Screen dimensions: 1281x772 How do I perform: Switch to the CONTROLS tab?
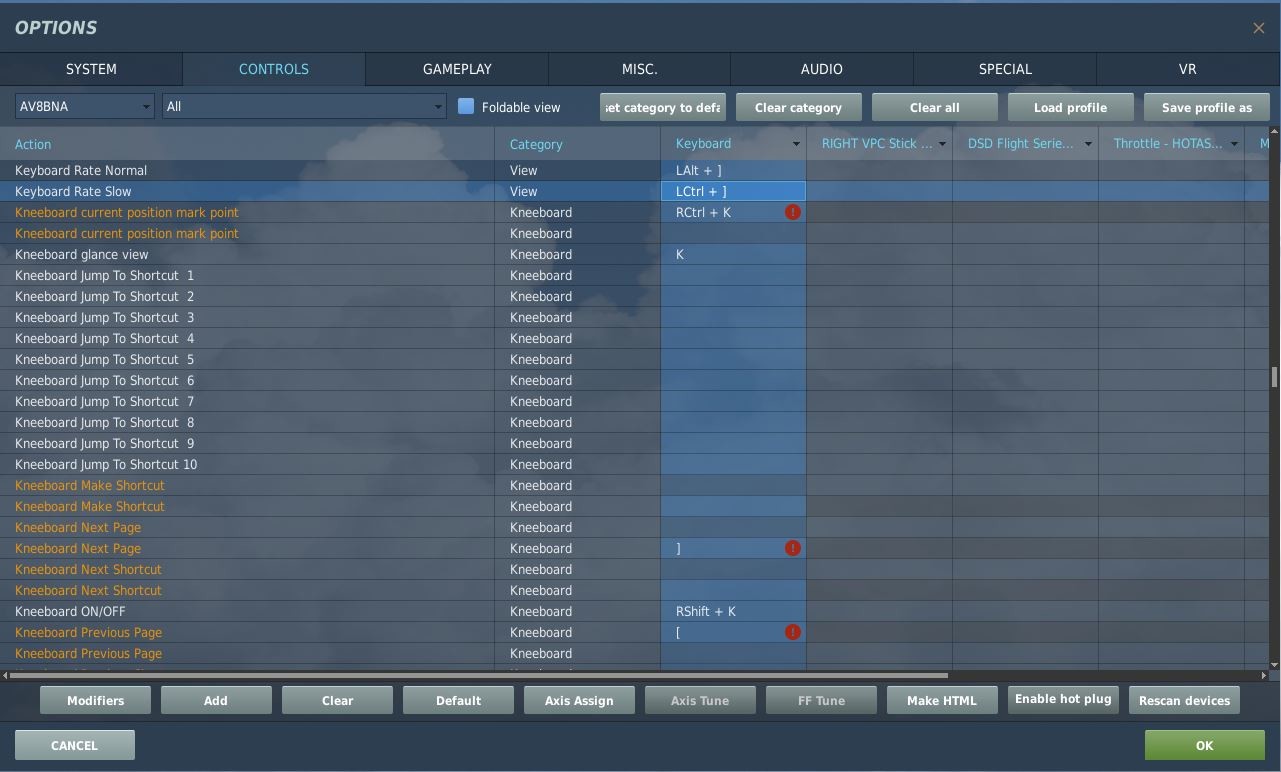click(x=274, y=69)
